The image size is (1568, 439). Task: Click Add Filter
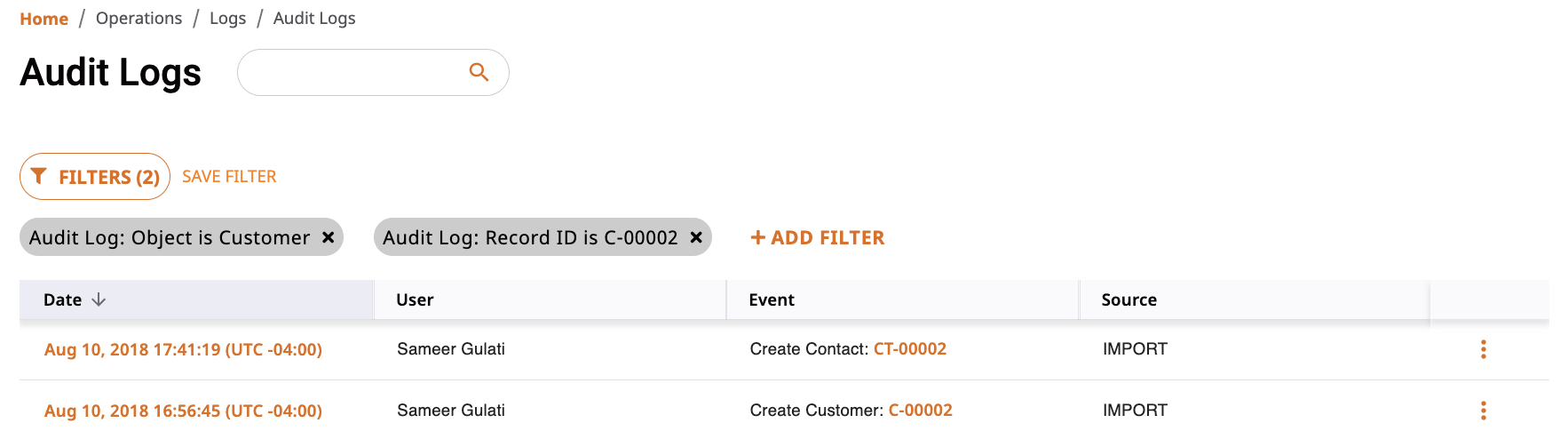point(818,237)
